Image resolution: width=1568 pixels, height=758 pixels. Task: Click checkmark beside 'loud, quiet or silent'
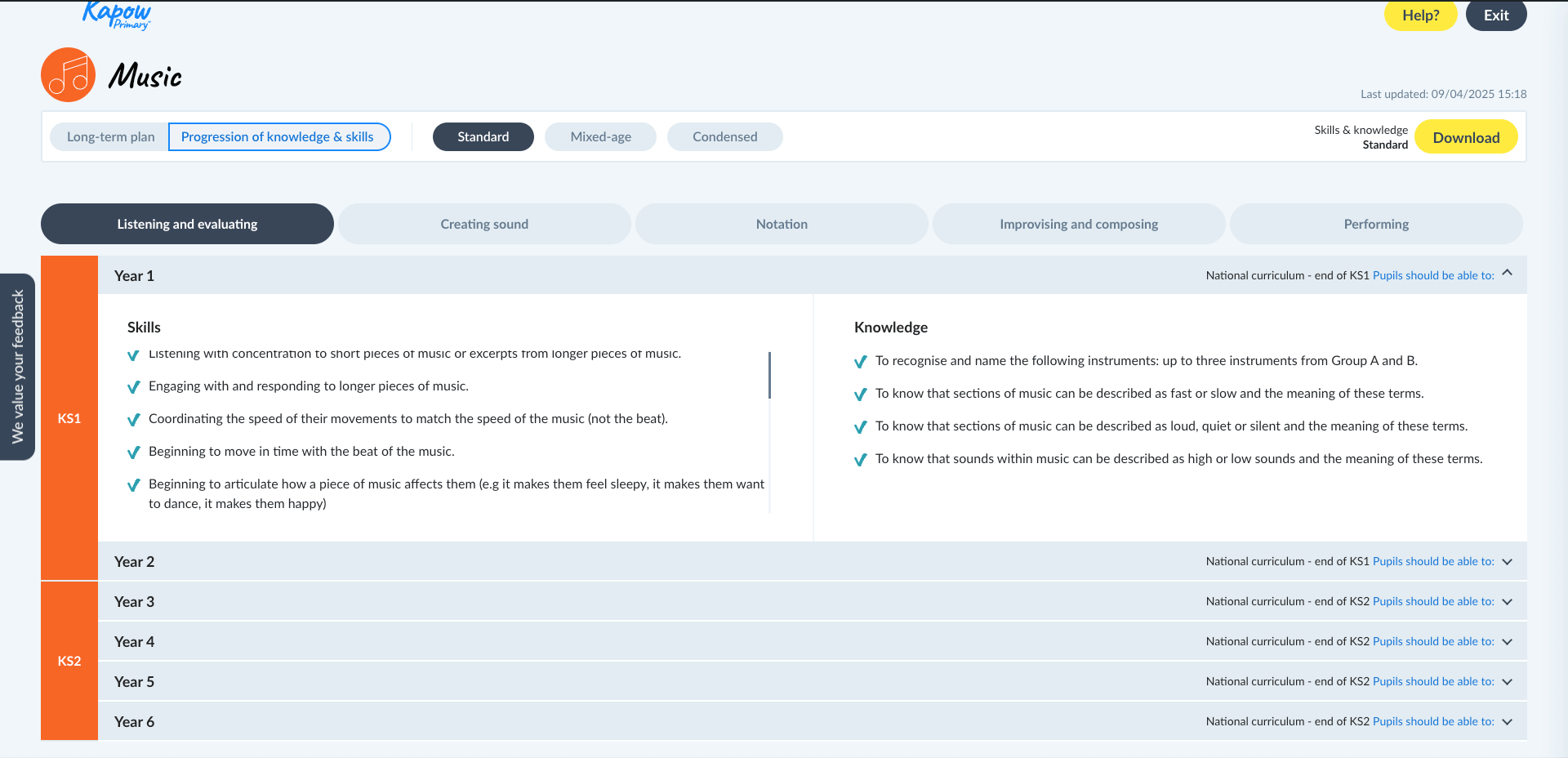click(x=861, y=427)
